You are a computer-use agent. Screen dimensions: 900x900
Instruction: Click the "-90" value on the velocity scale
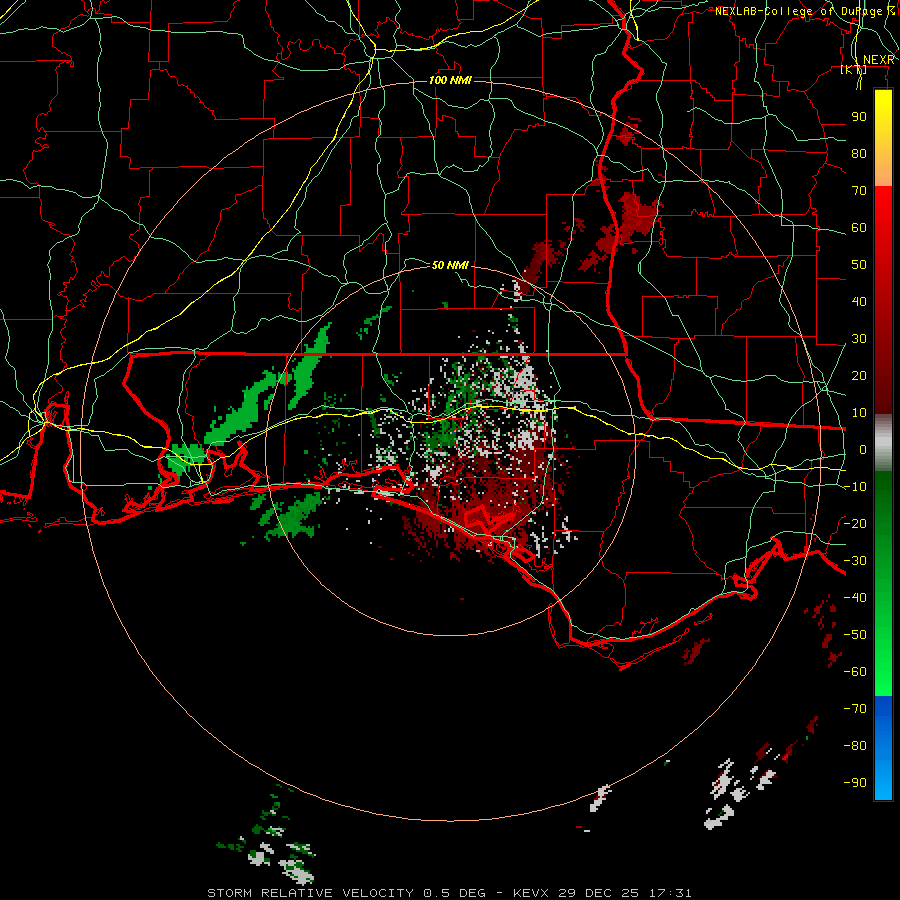855,783
